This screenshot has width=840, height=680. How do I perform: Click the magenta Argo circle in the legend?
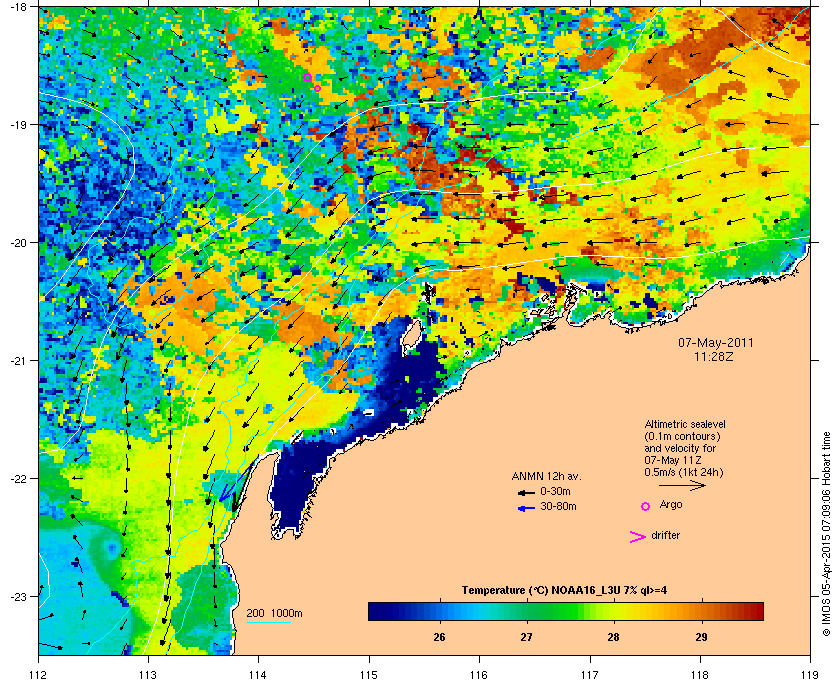click(x=646, y=506)
